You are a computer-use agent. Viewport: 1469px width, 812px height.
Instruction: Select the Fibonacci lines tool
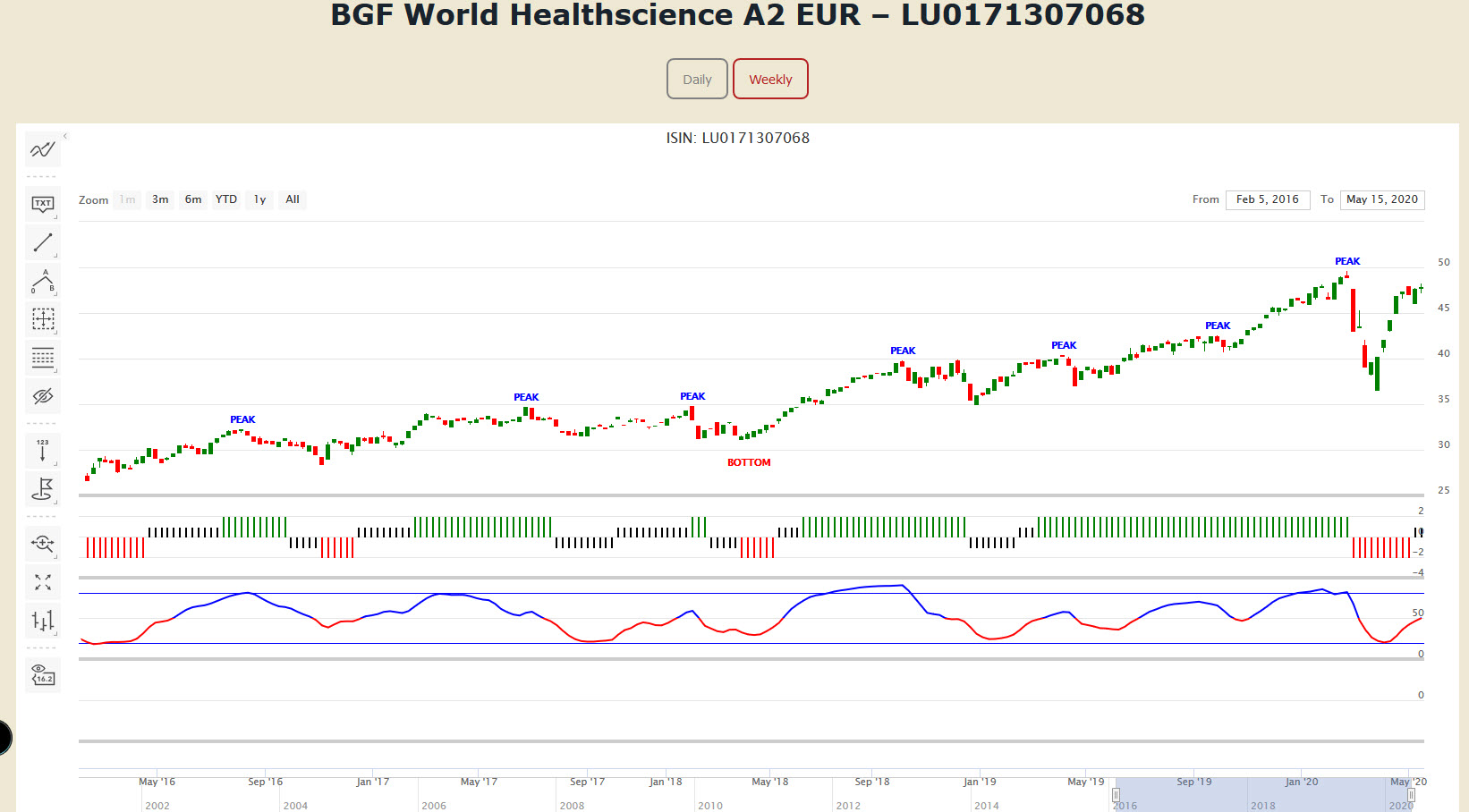[x=43, y=358]
